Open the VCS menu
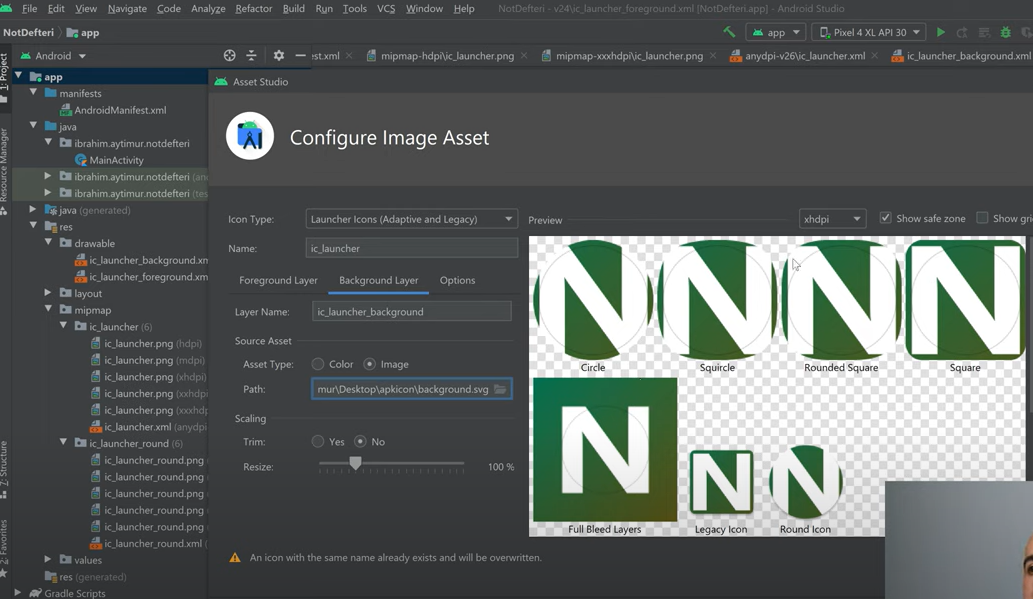 pos(386,9)
